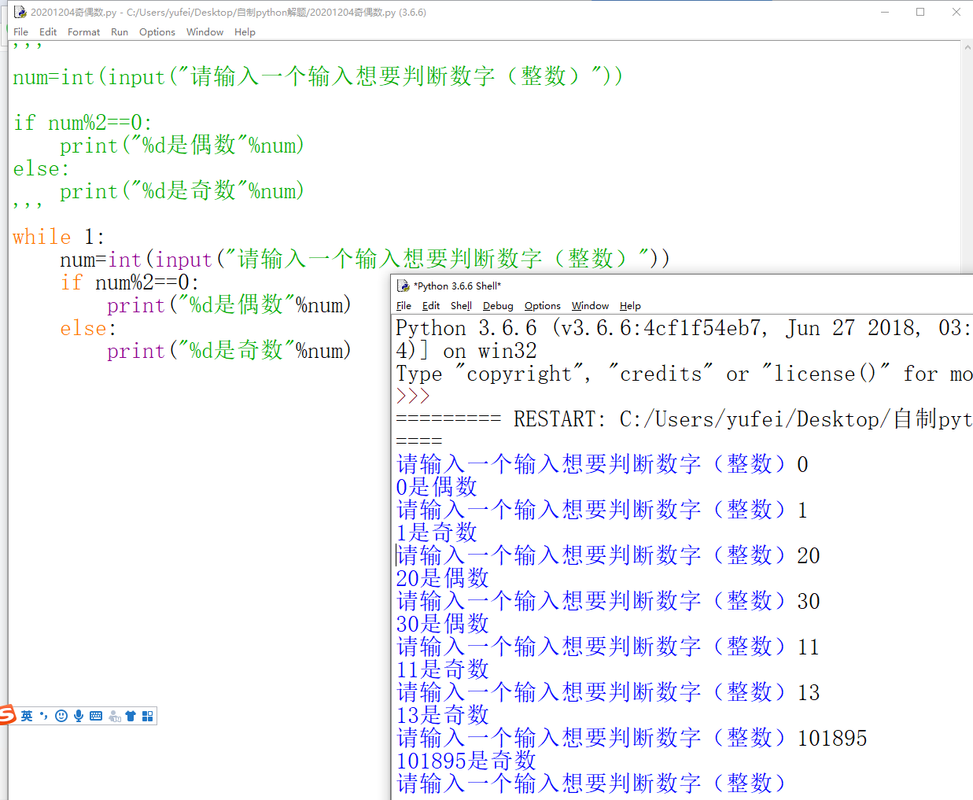973x800 pixels.
Task: Click the user account icon in the Sogou bar
Action: point(114,716)
